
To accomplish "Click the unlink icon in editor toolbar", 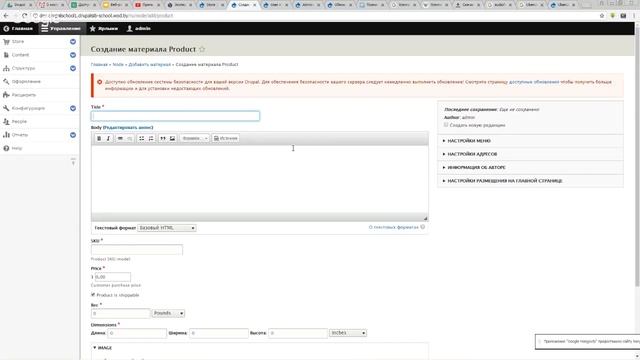I will pos(129,138).
